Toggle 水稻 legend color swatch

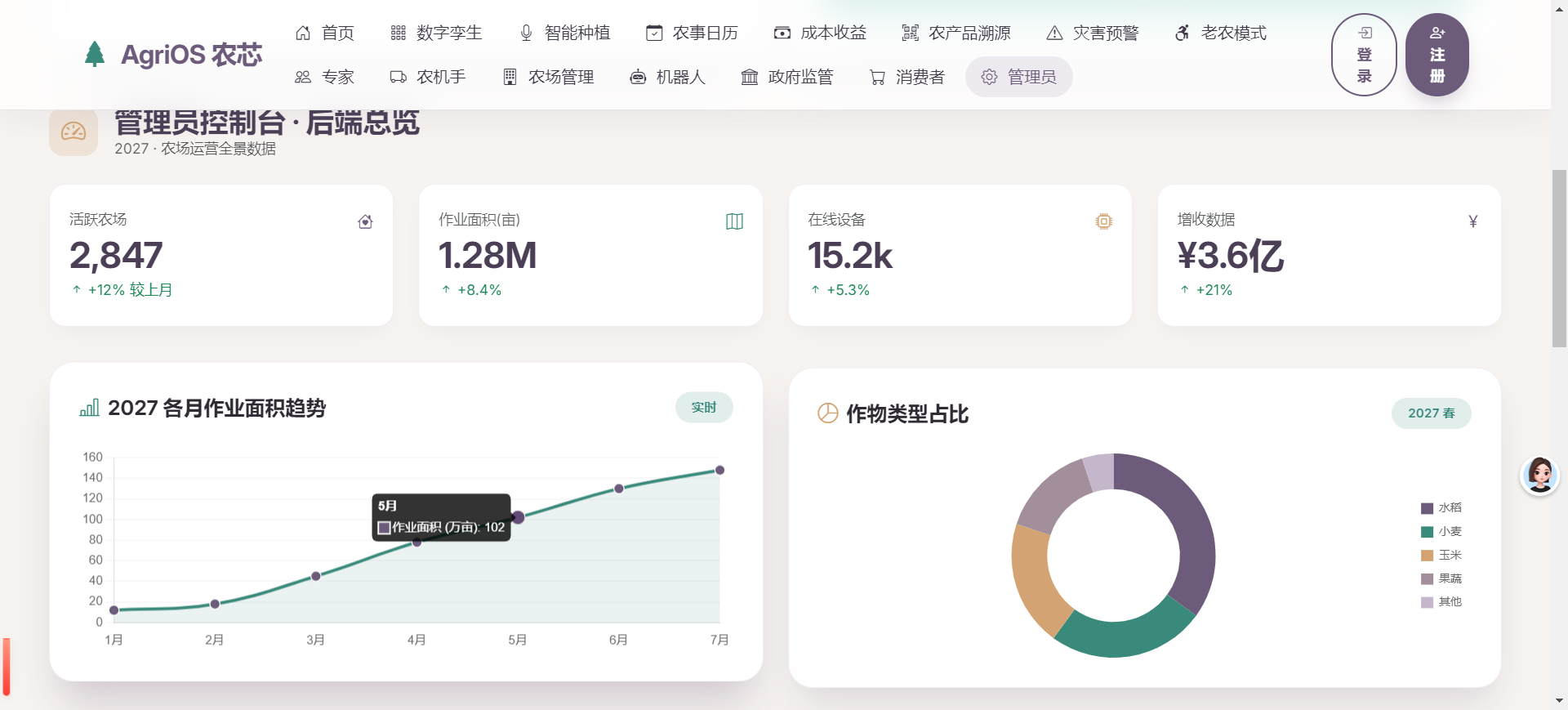(1427, 508)
